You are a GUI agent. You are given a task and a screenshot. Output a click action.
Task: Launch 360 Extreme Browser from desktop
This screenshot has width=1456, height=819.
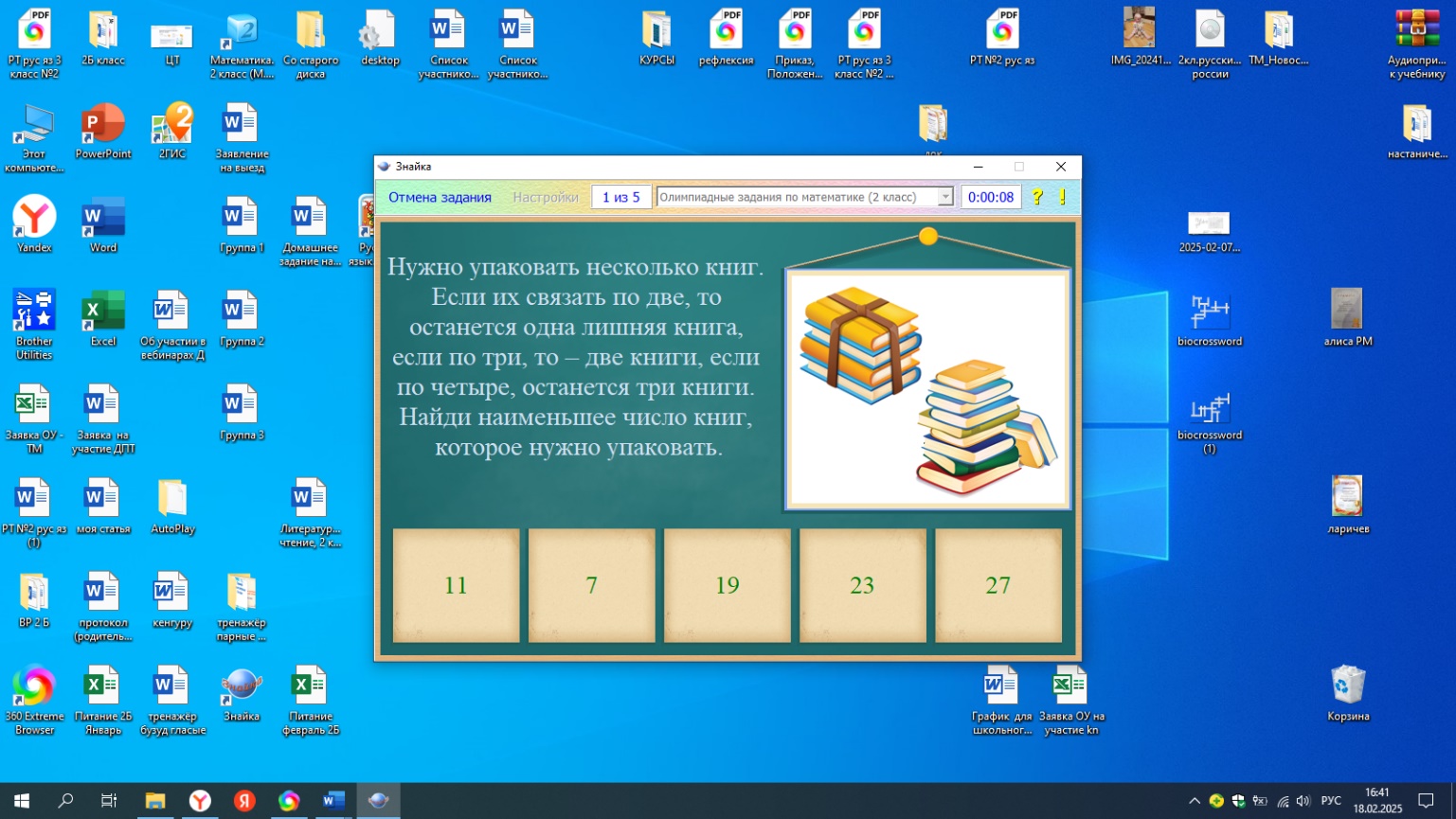pos(34,695)
